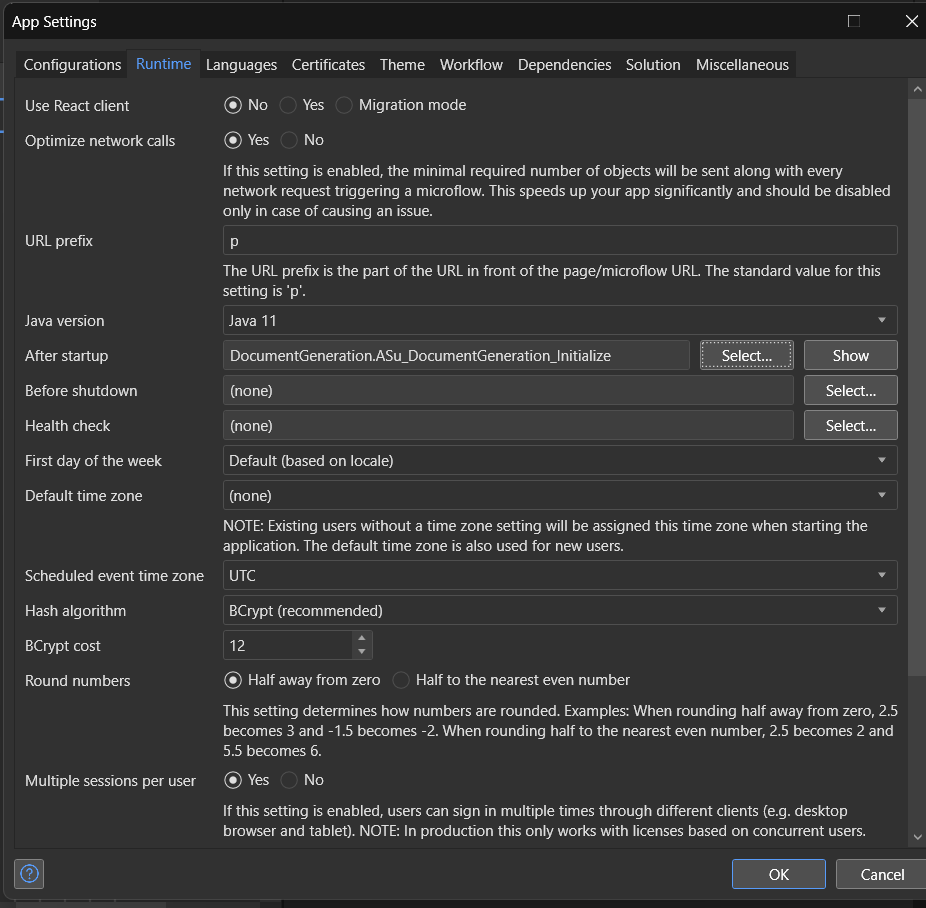Screen dimensions: 926x908
Task: Edit the URL prefix field
Action: click(558, 240)
